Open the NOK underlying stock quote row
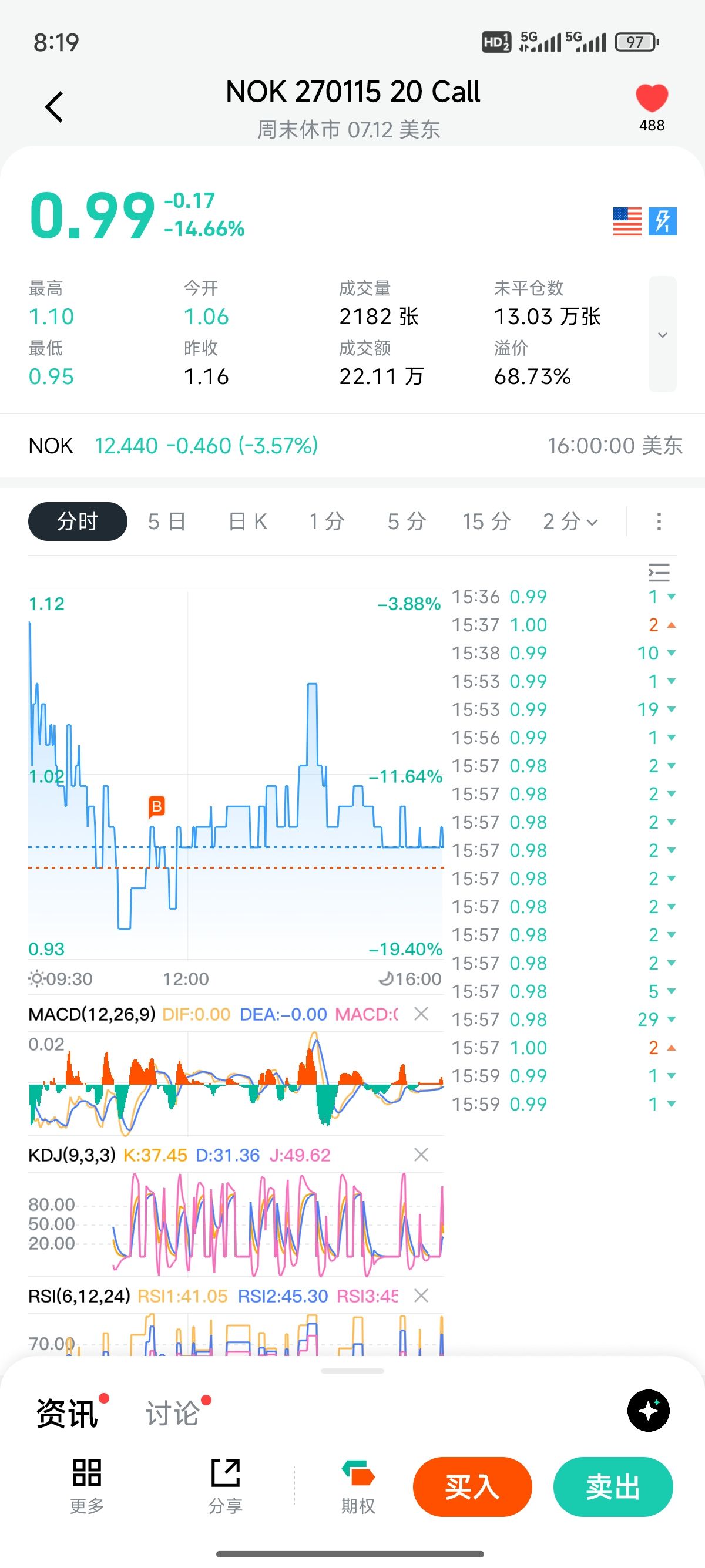The height and width of the screenshot is (1568, 705). coord(352,446)
